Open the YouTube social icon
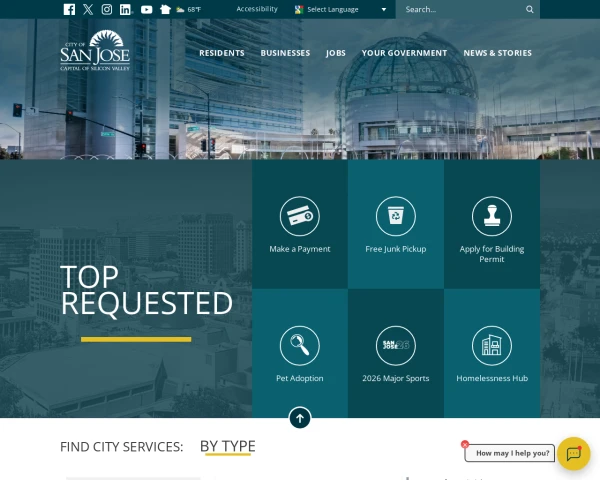This screenshot has height=480, width=600. pyautogui.click(x=146, y=10)
